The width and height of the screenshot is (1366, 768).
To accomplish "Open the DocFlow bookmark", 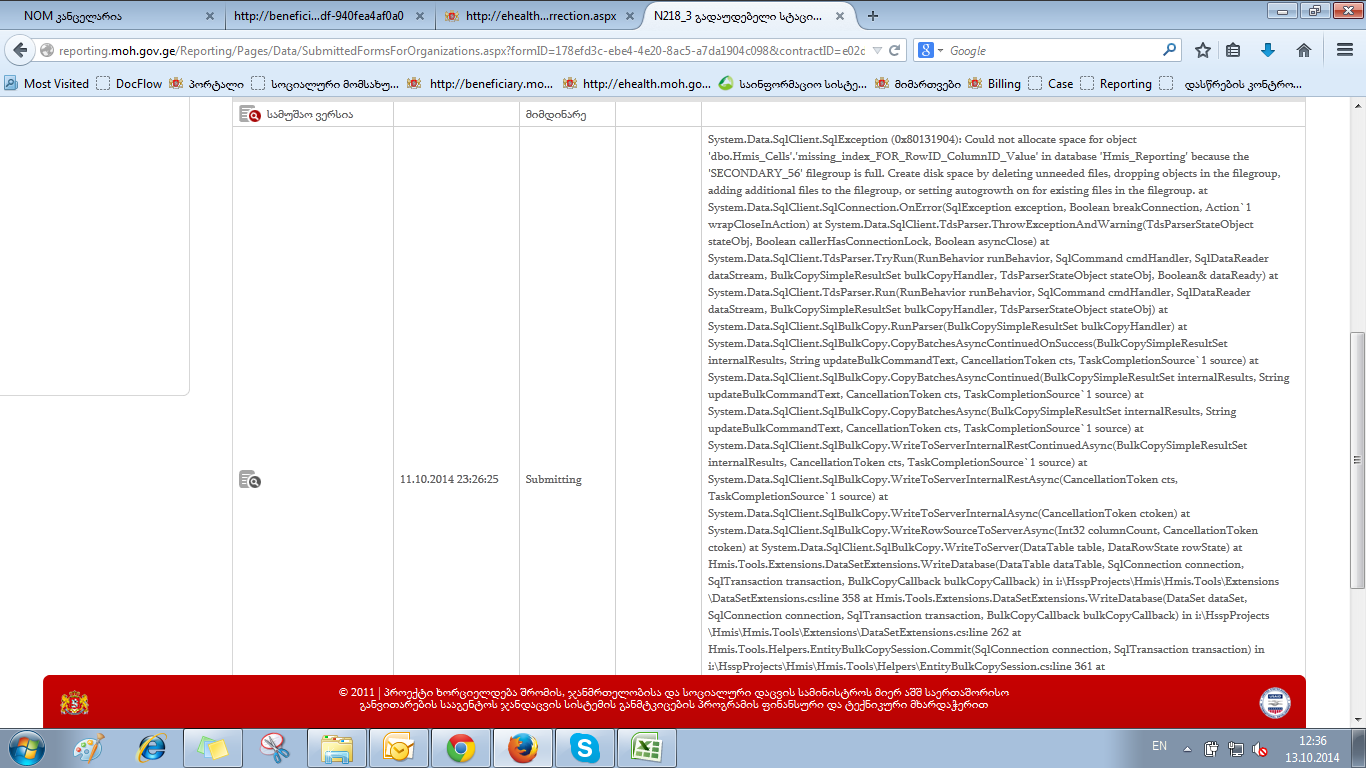I will click(138, 84).
